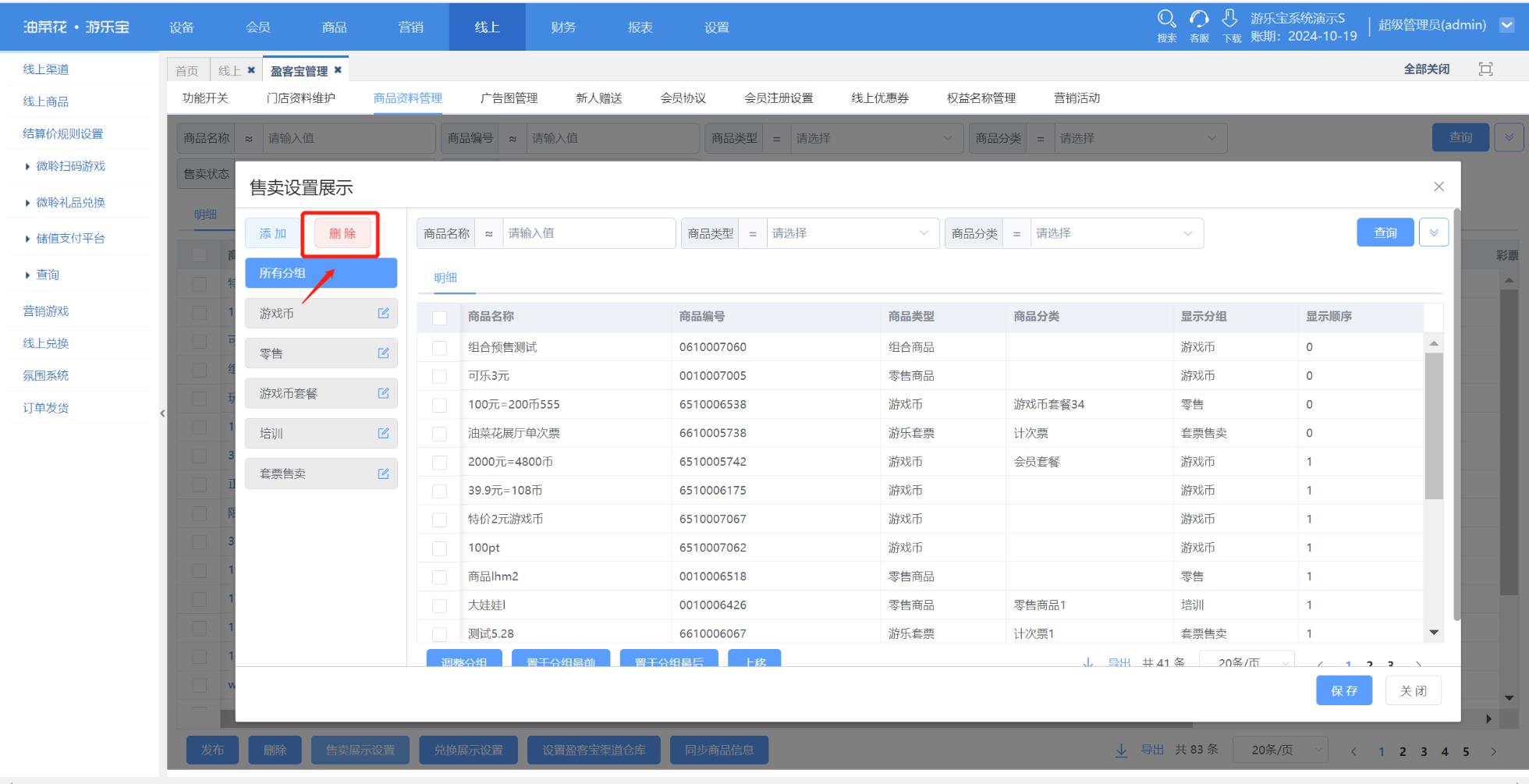This screenshot has height=784, width=1529.
Task: Open the 线上优惠券 sub-tab
Action: 880,98
